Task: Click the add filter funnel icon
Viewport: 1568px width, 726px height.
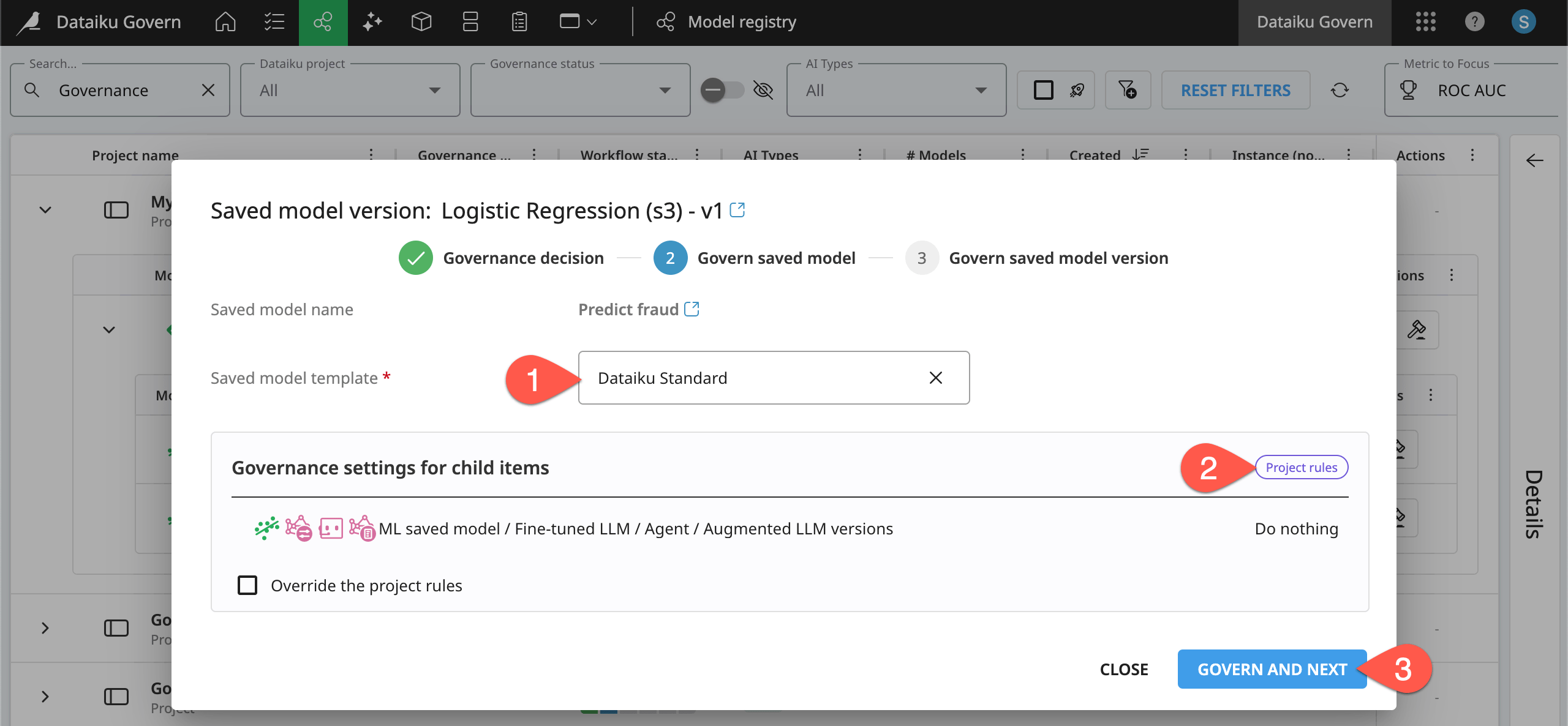Action: pyautogui.click(x=1128, y=90)
